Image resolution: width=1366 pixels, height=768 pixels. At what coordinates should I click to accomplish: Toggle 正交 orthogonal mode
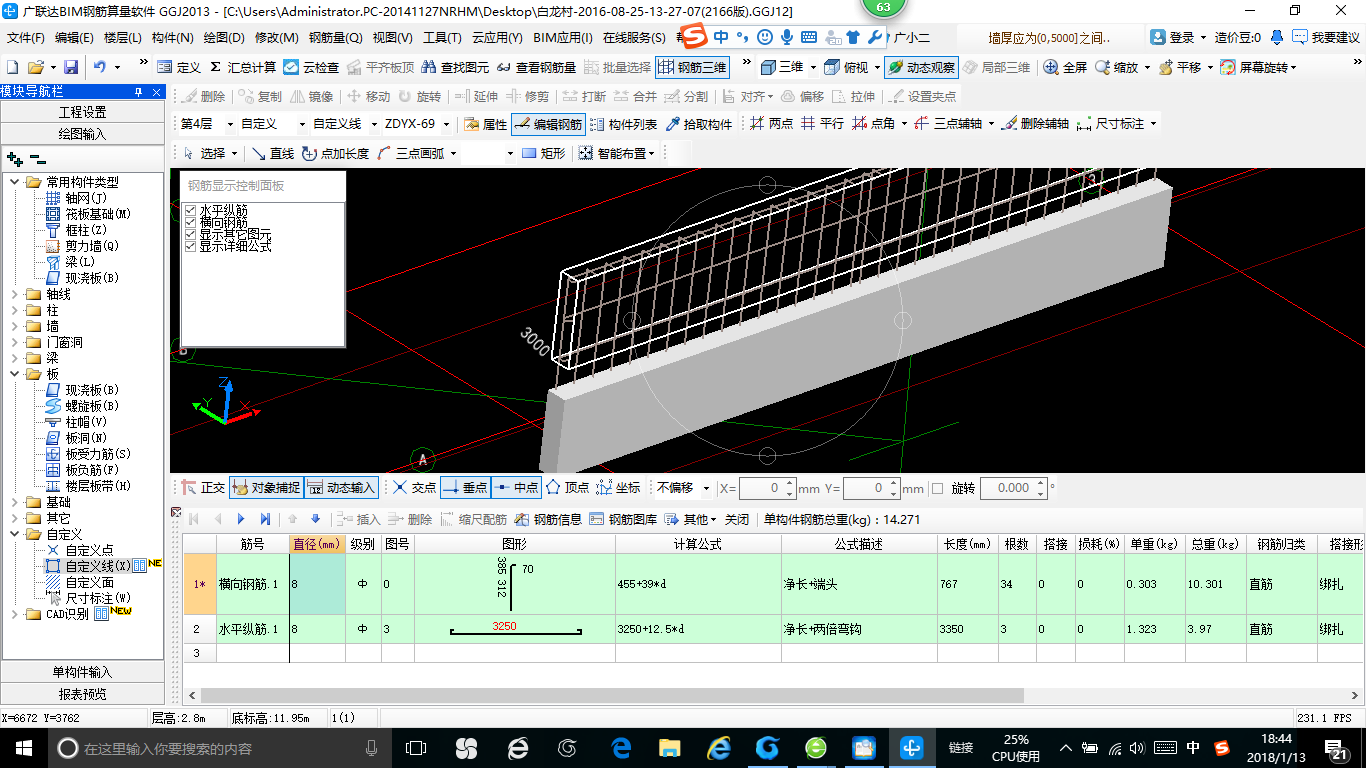[x=204, y=488]
